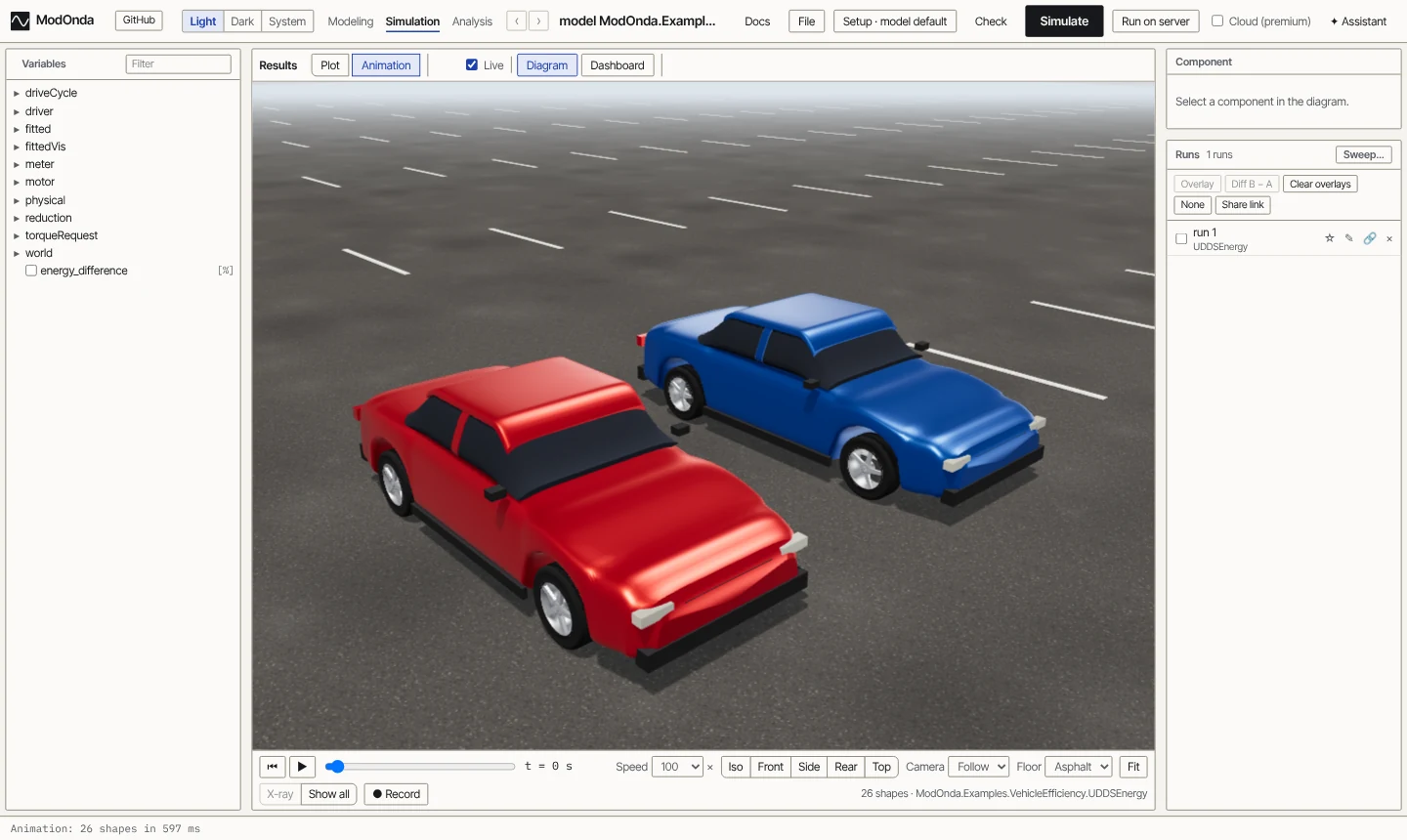
Task: Open the Simulation tab
Action: click(412, 21)
